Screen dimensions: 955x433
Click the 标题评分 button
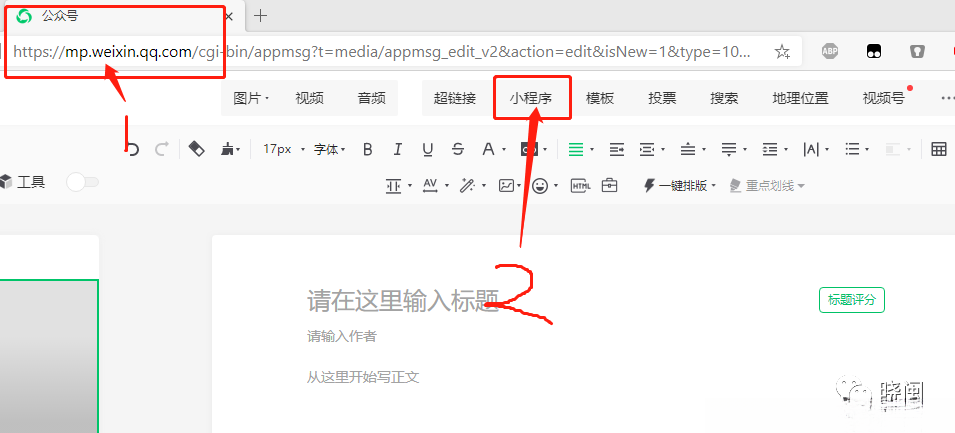click(851, 300)
